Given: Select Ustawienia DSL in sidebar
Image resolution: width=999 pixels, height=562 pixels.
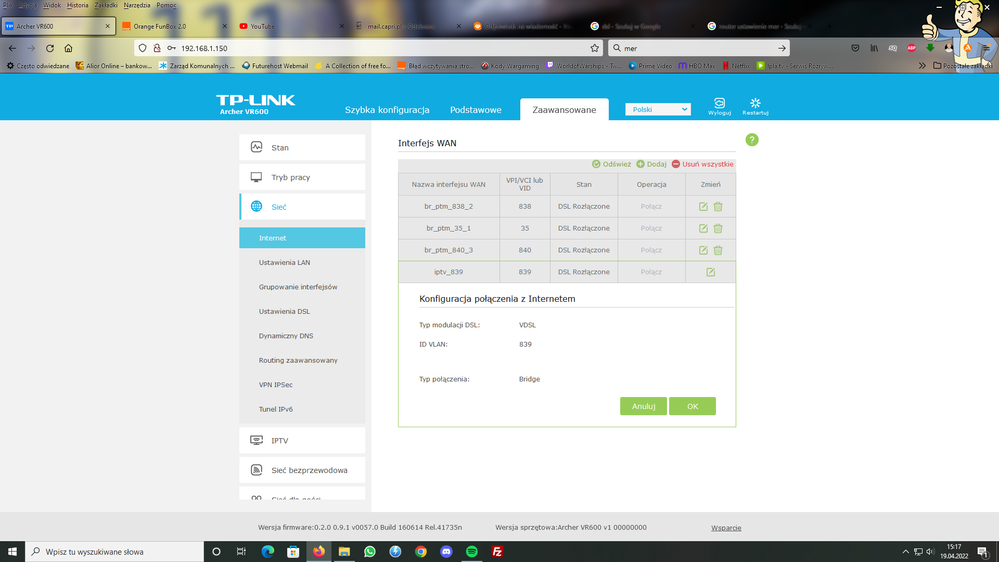Looking at the screenshot, I should 284,311.
